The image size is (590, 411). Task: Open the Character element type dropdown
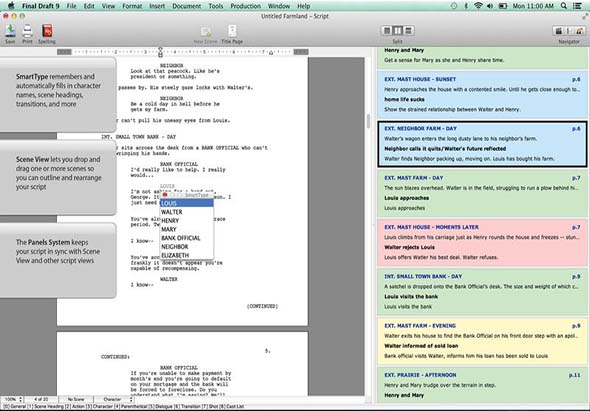[114, 399]
